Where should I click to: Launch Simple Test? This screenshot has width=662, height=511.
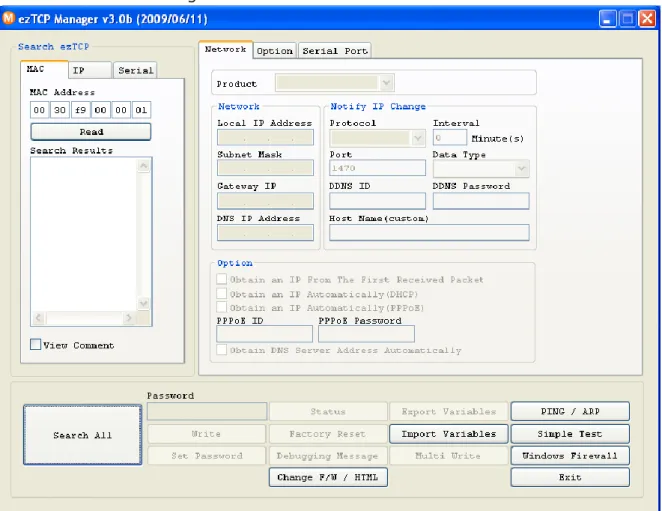(x=570, y=434)
